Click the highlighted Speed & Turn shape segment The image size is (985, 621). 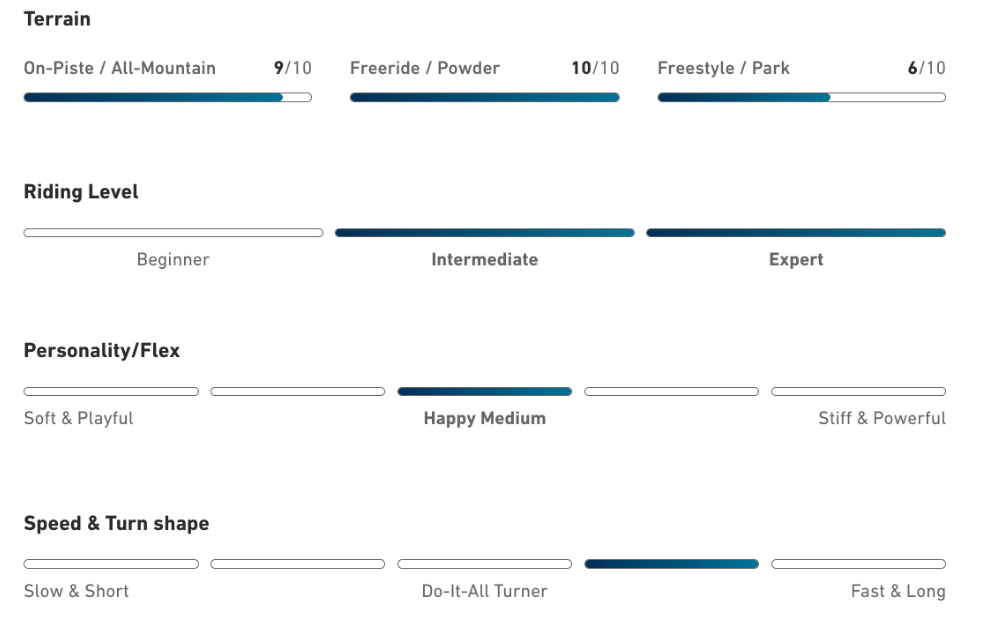(671, 564)
